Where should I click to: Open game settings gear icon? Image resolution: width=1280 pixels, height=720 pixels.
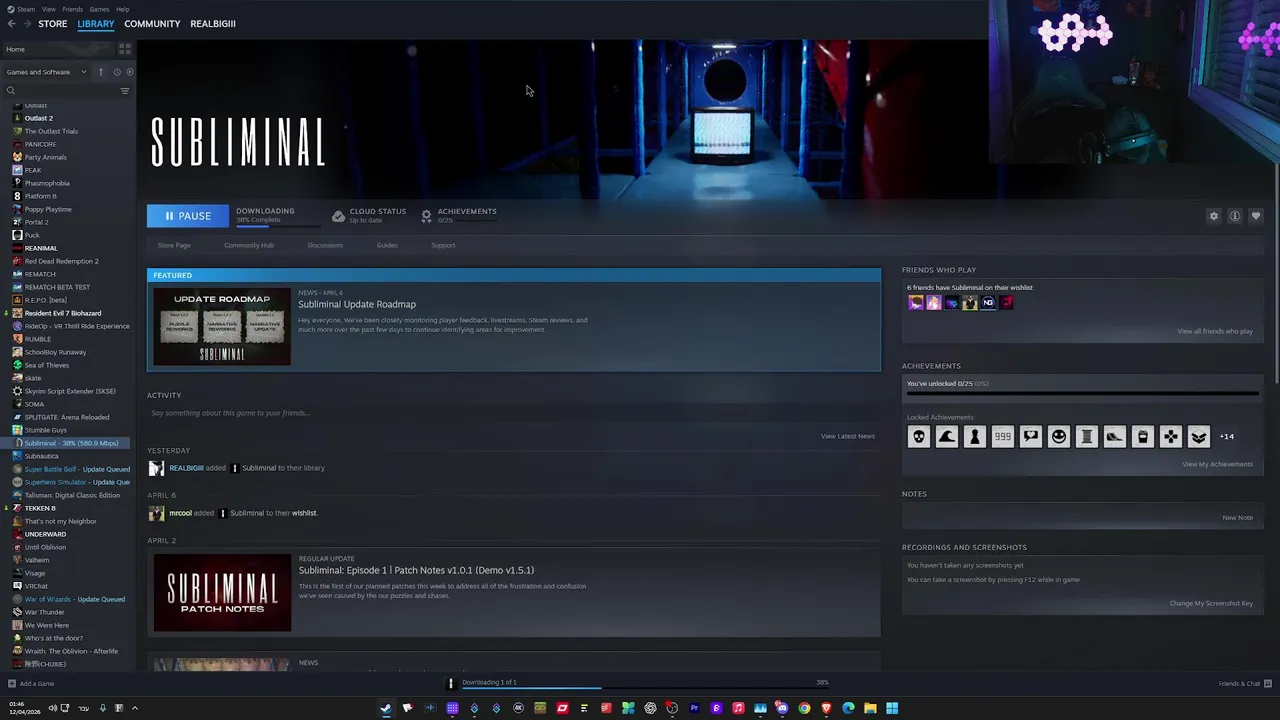[1214, 216]
